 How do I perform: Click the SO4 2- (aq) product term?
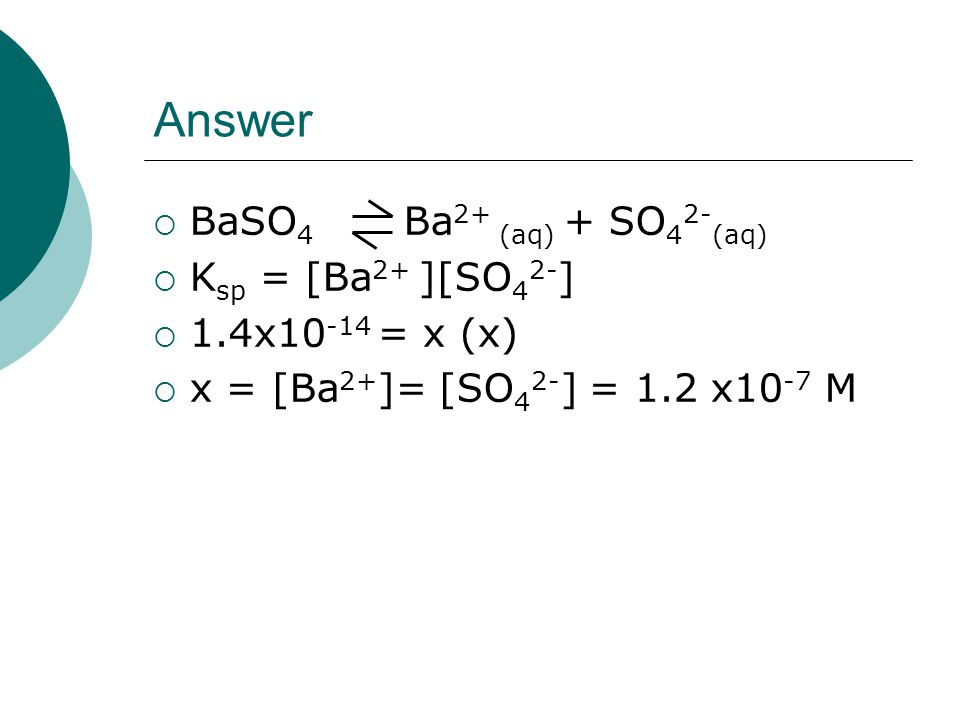click(688, 225)
